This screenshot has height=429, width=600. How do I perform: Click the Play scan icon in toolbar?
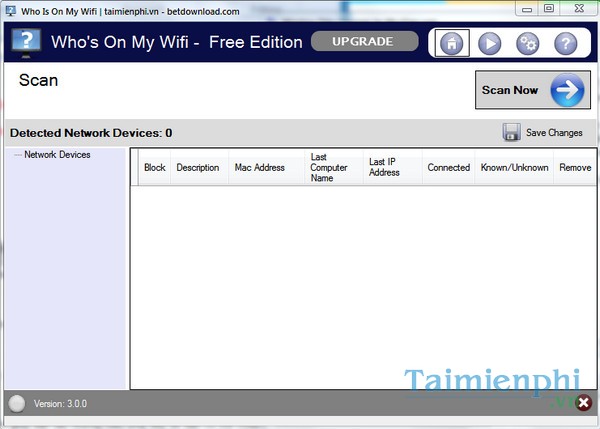point(489,43)
